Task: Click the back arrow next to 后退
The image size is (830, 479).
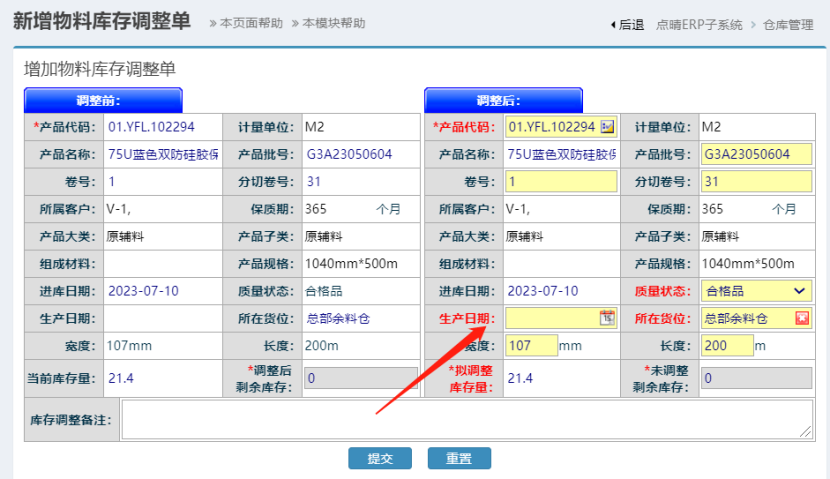Action: (613, 25)
